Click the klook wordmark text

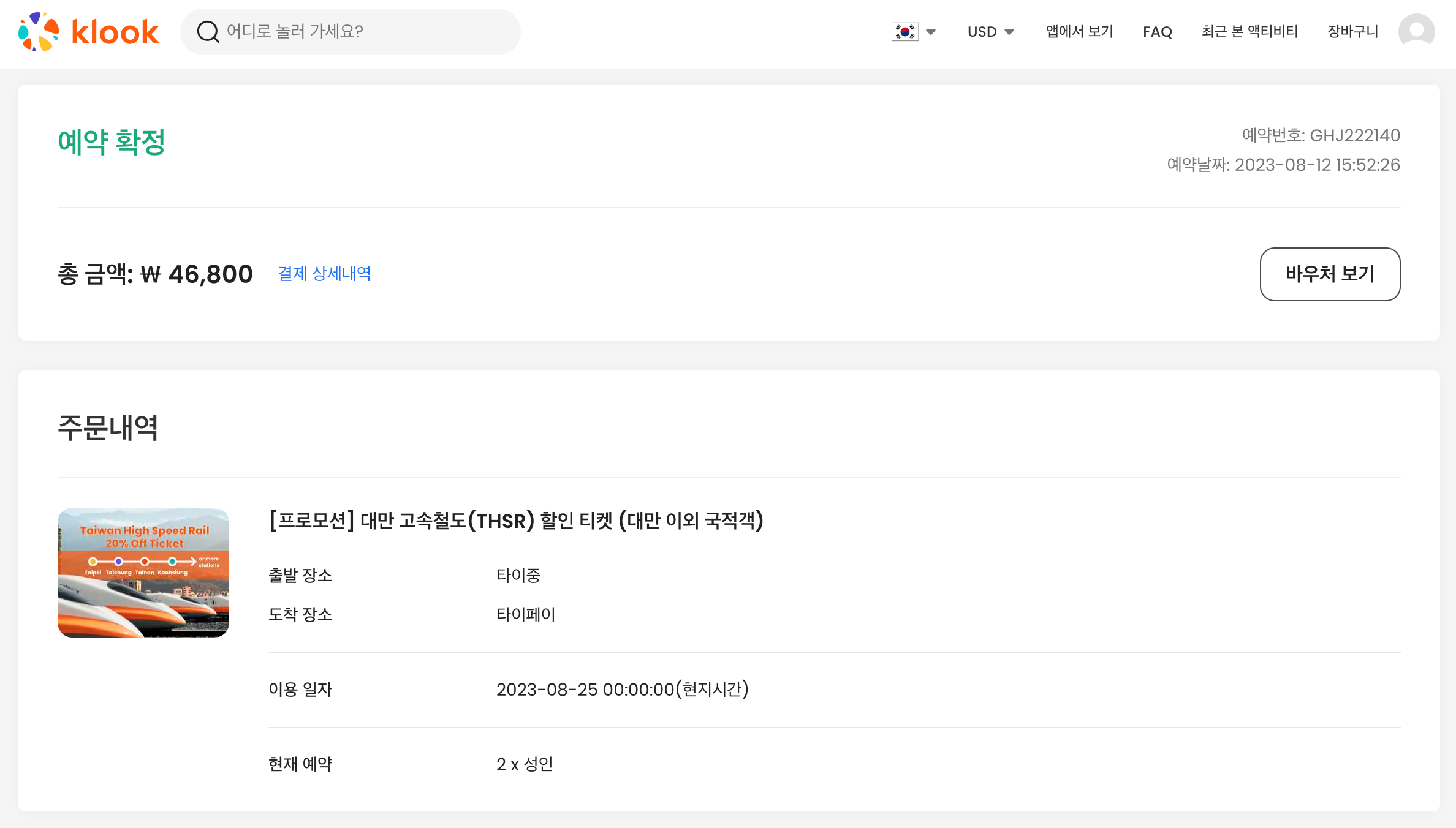115,32
